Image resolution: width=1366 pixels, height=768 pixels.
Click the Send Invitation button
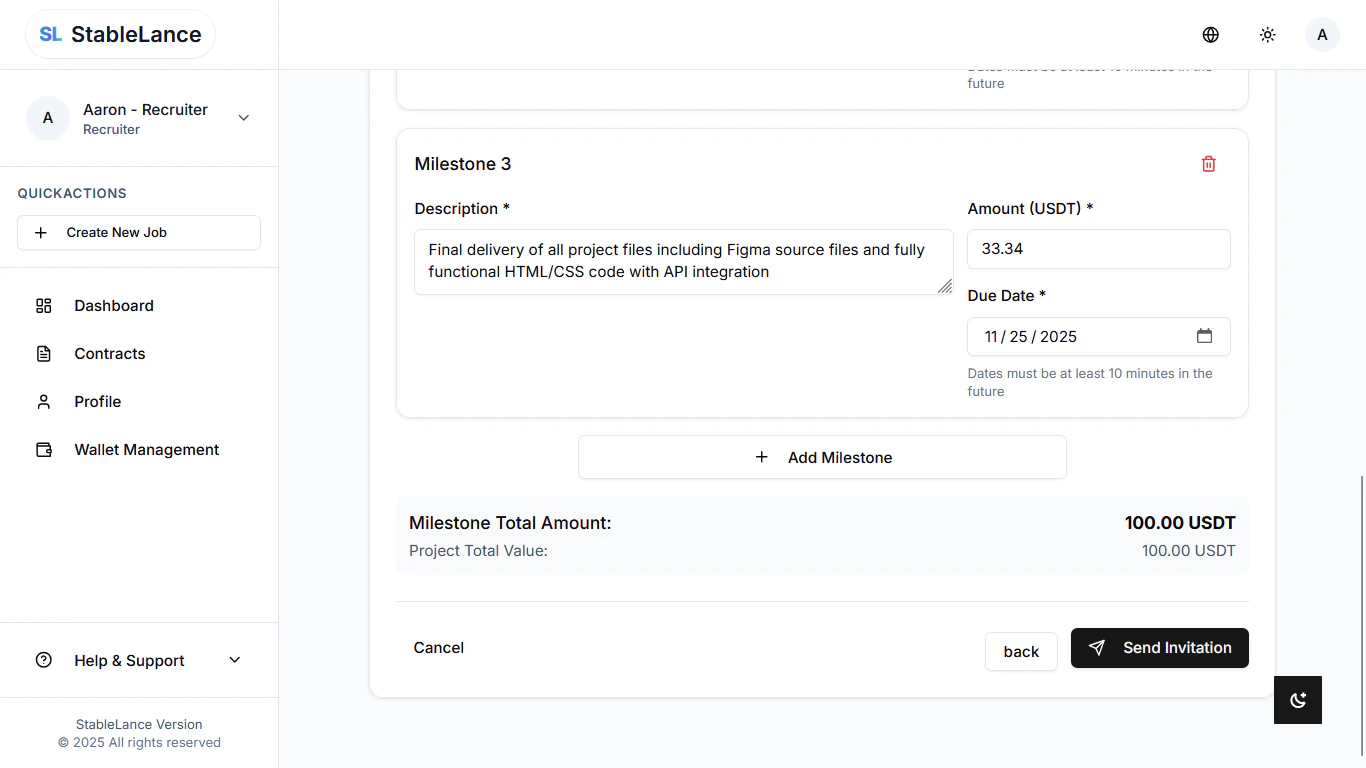pyautogui.click(x=1159, y=647)
